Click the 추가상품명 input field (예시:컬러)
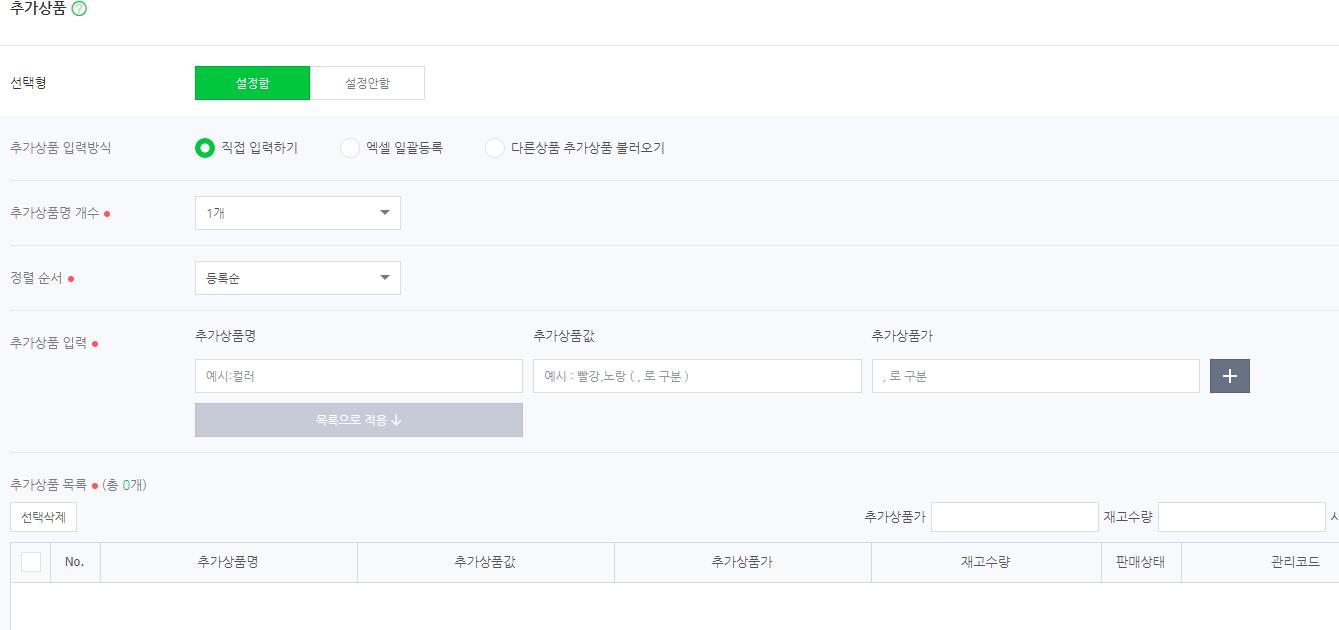 coord(359,376)
